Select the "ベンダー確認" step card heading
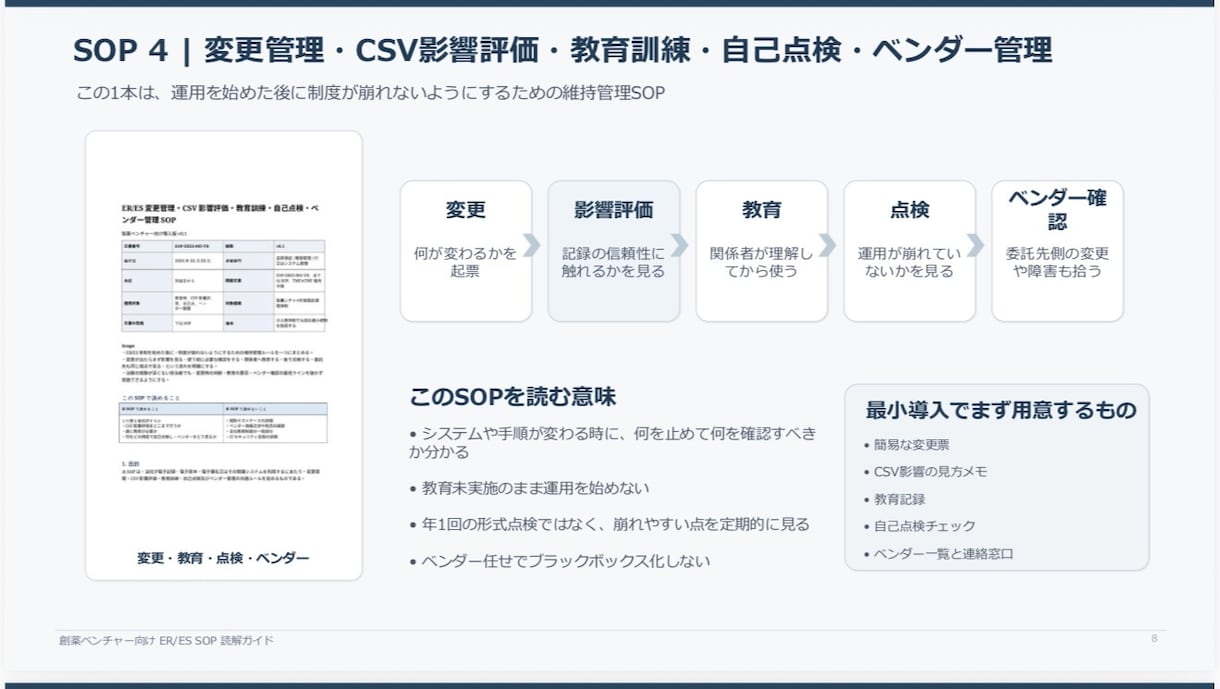This screenshot has height=689, width=1220. [x=1058, y=209]
